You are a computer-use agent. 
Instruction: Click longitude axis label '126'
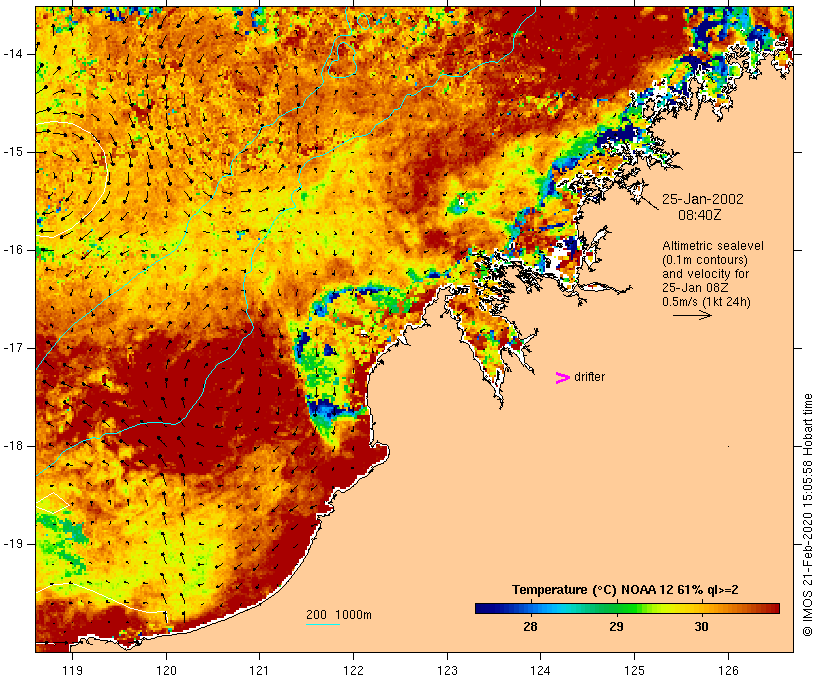tap(728, 670)
